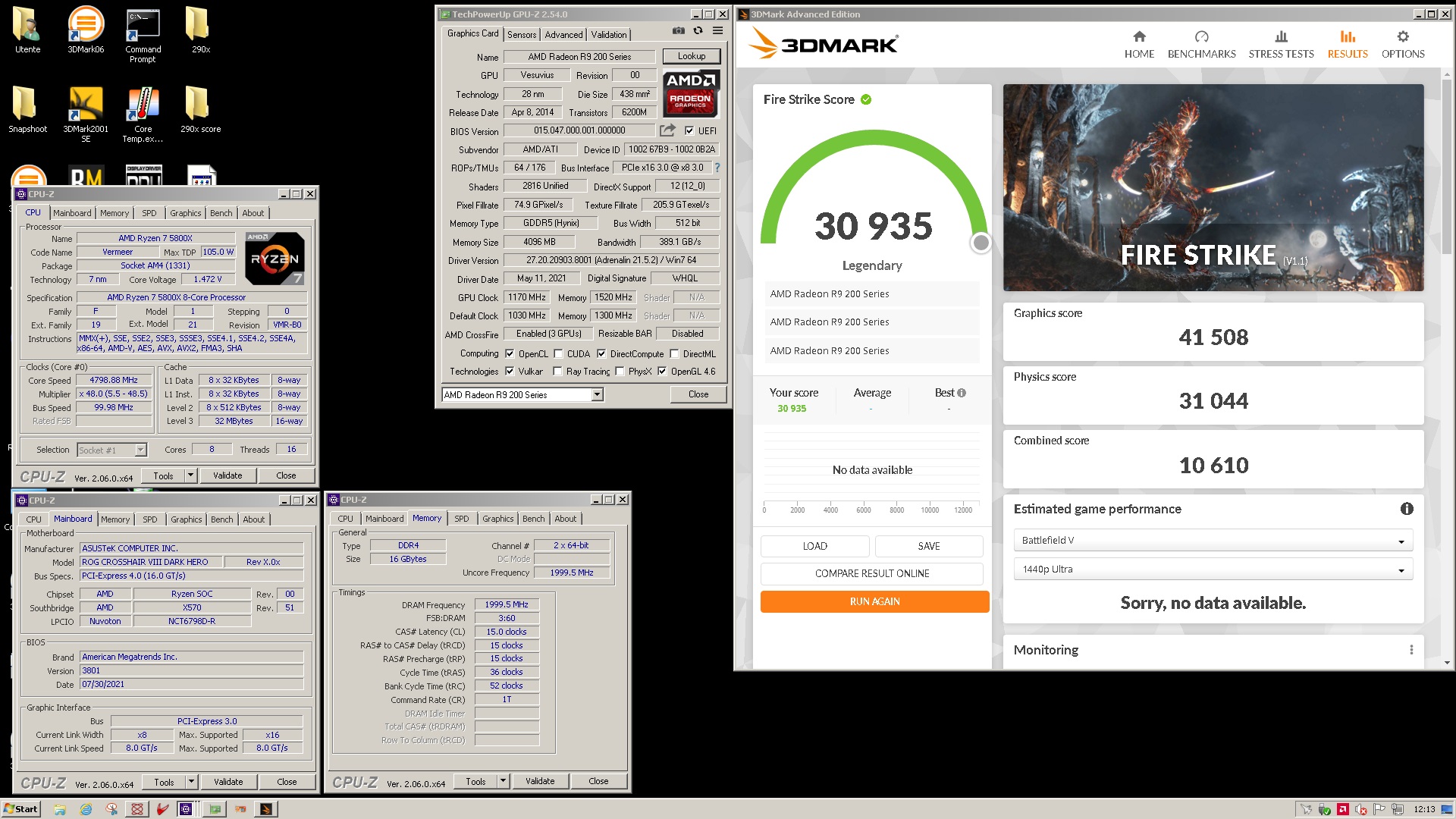Open the Graphics tab in CPU-Z Mainboard window

(x=186, y=519)
